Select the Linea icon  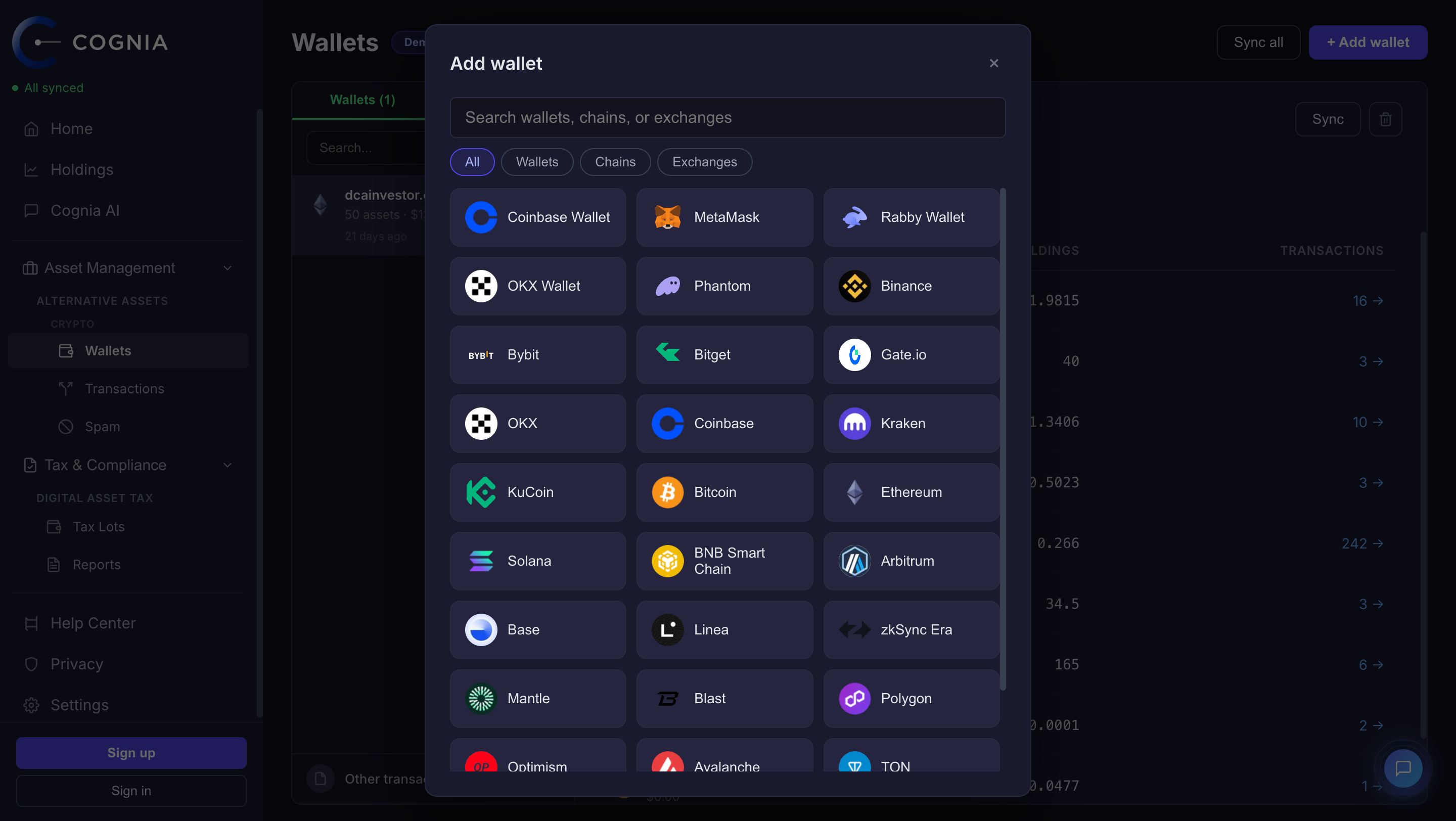click(667, 629)
